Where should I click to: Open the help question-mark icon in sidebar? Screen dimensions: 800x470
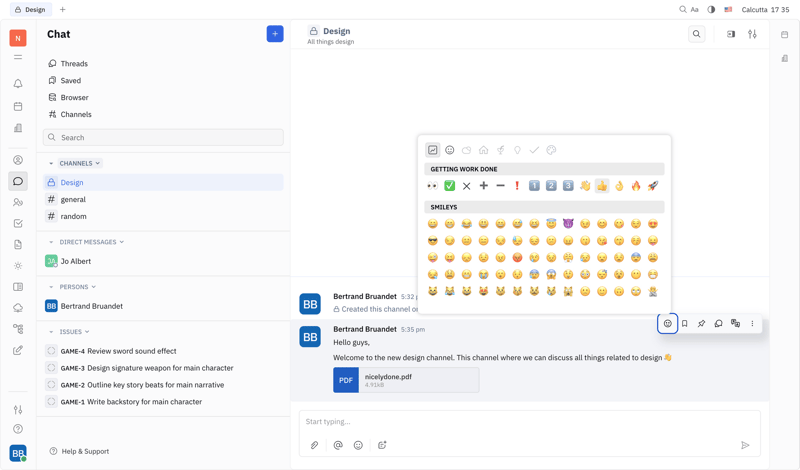click(18, 429)
